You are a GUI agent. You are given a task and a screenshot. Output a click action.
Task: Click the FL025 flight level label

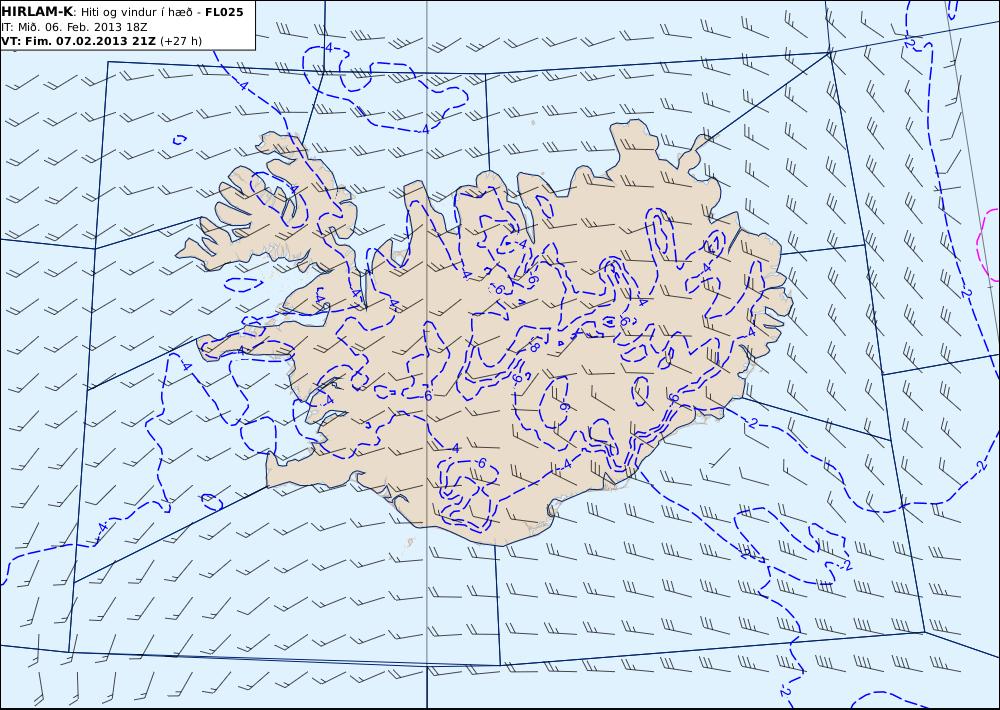(224, 12)
